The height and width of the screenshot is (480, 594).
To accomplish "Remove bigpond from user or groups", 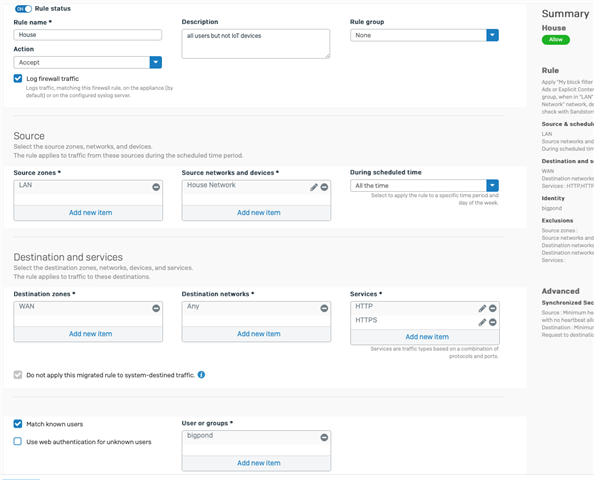I will [x=324, y=438].
